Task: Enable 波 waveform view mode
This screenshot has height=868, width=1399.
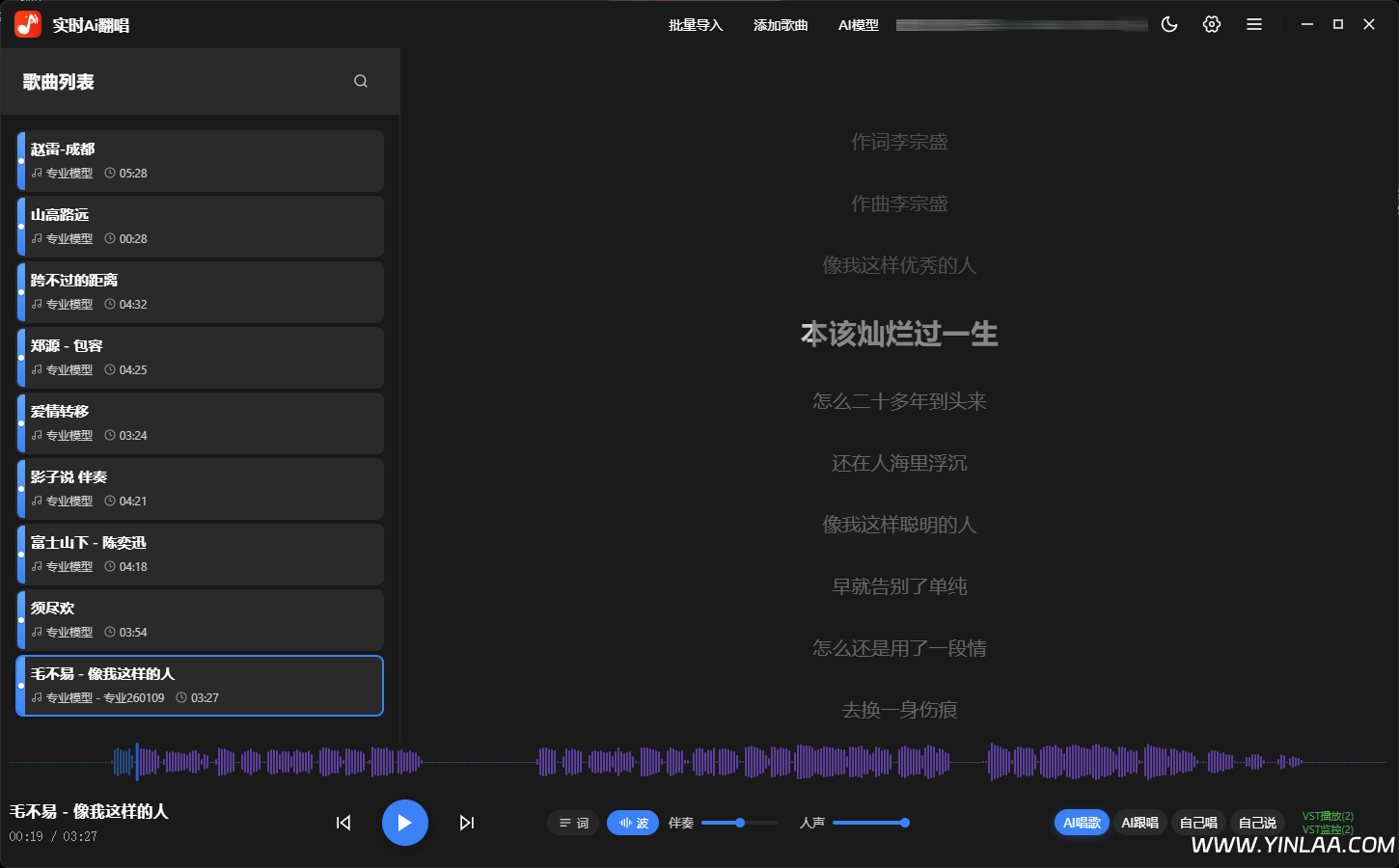Action: (632, 823)
